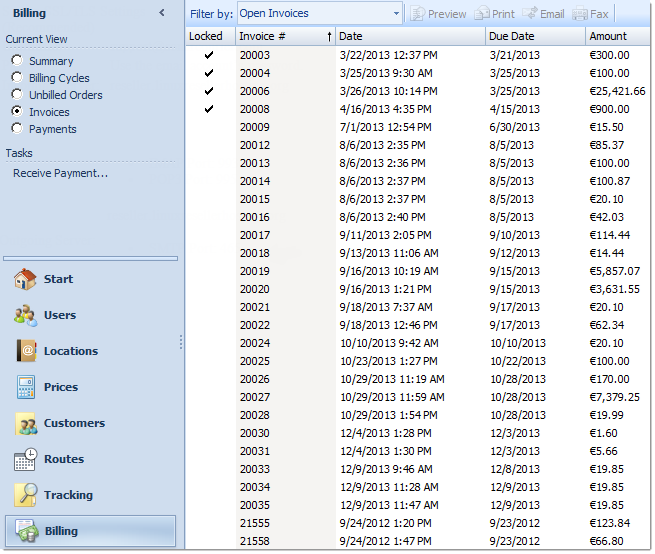Click the Email button label
This screenshot has width=655, height=554.
coord(552,14)
